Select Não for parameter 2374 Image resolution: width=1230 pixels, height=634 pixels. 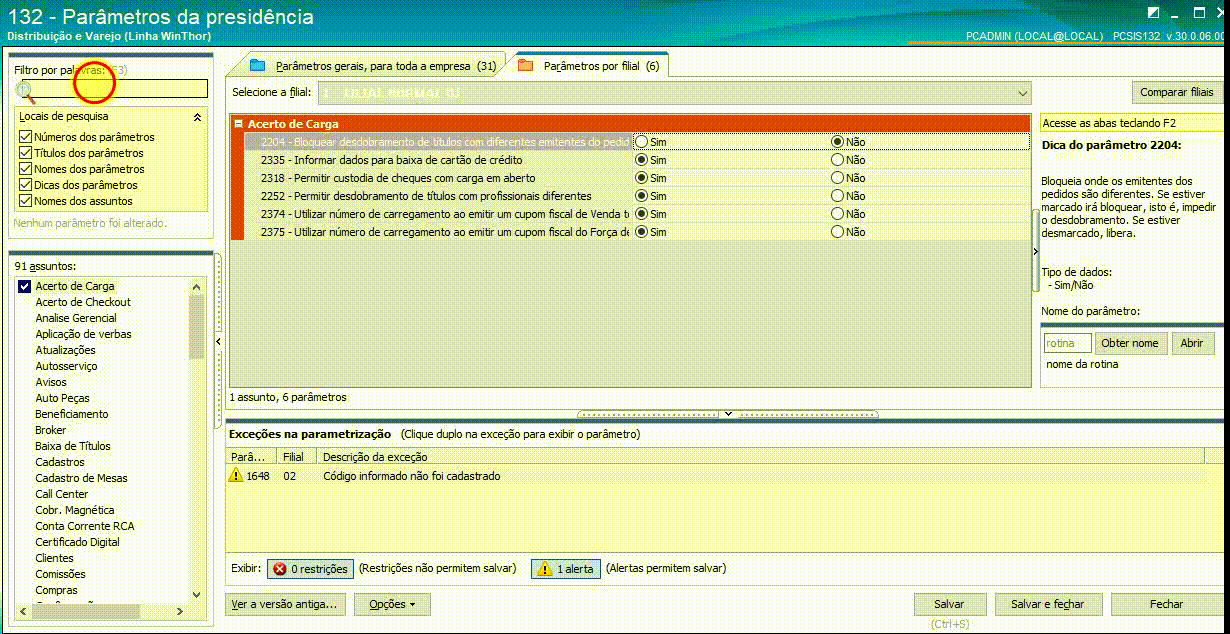(837, 214)
